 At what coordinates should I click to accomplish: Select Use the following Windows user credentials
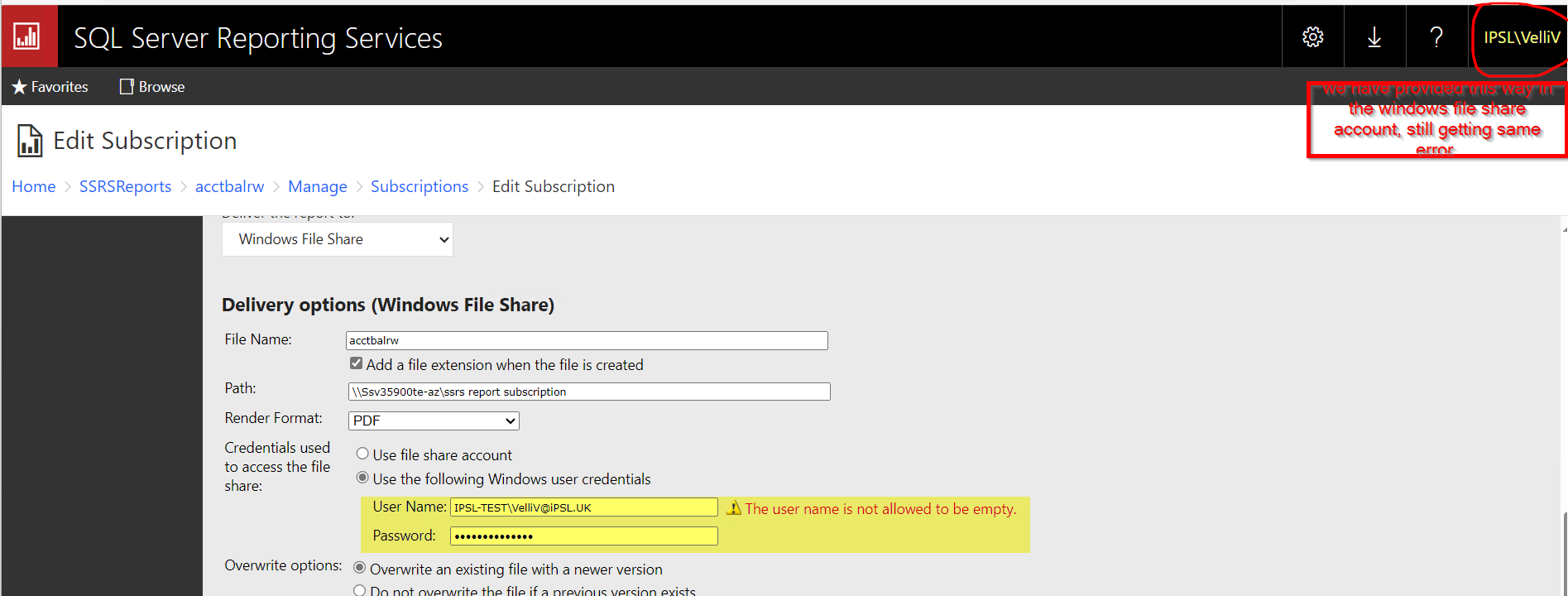(362, 478)
